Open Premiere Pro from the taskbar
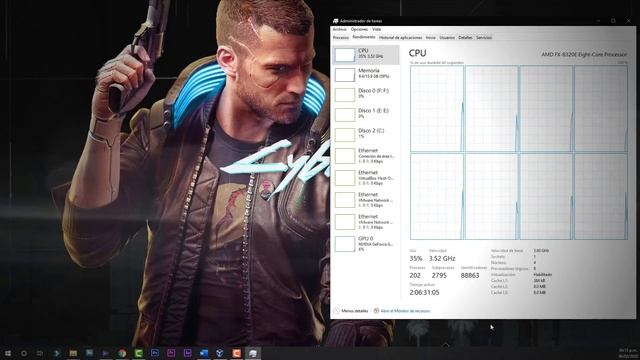Image resolution: width=640 pixels, height=360 pixels. tap(171, 353)
